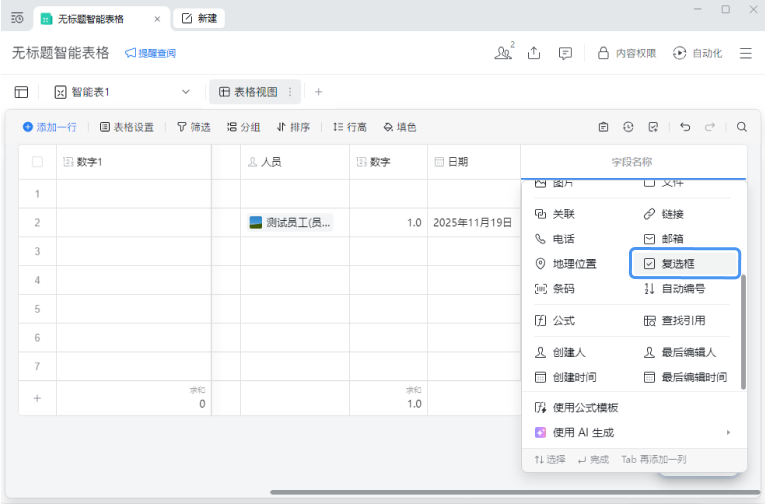Click the 无标题智能表格 document title

pyautogui.click(x=60, y=53)
